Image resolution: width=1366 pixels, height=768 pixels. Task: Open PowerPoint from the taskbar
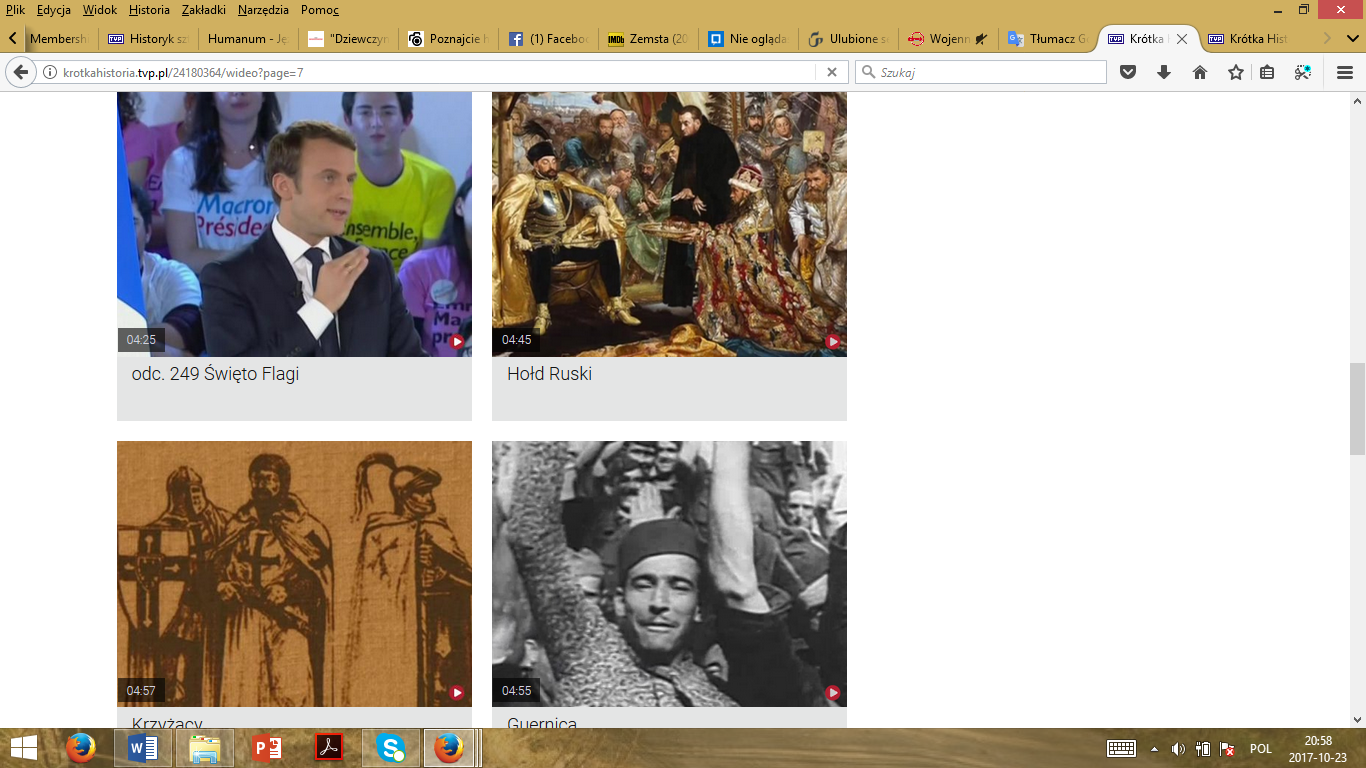tap(267, 748)
